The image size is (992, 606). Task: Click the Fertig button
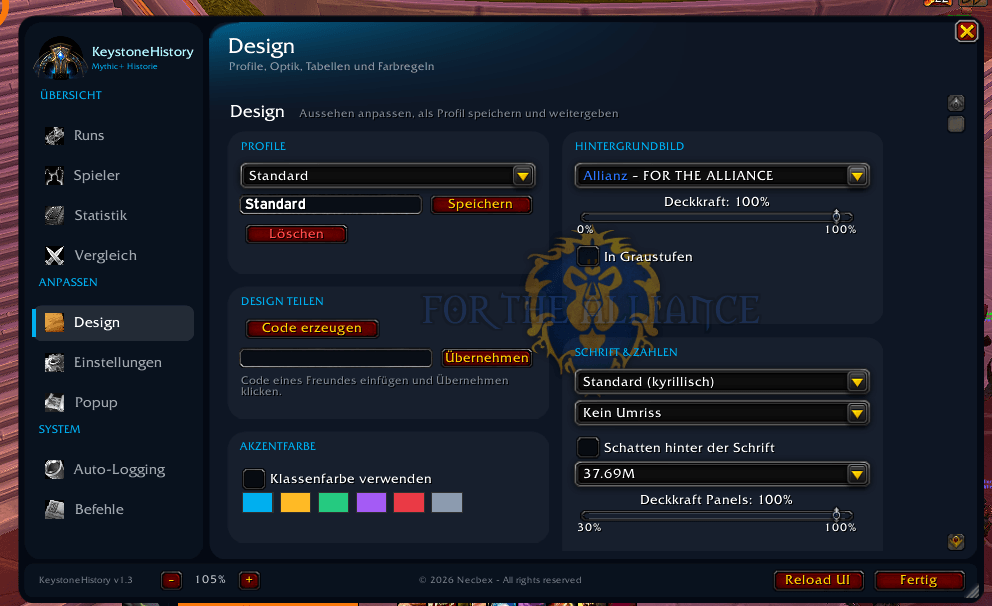pos(919,580)
